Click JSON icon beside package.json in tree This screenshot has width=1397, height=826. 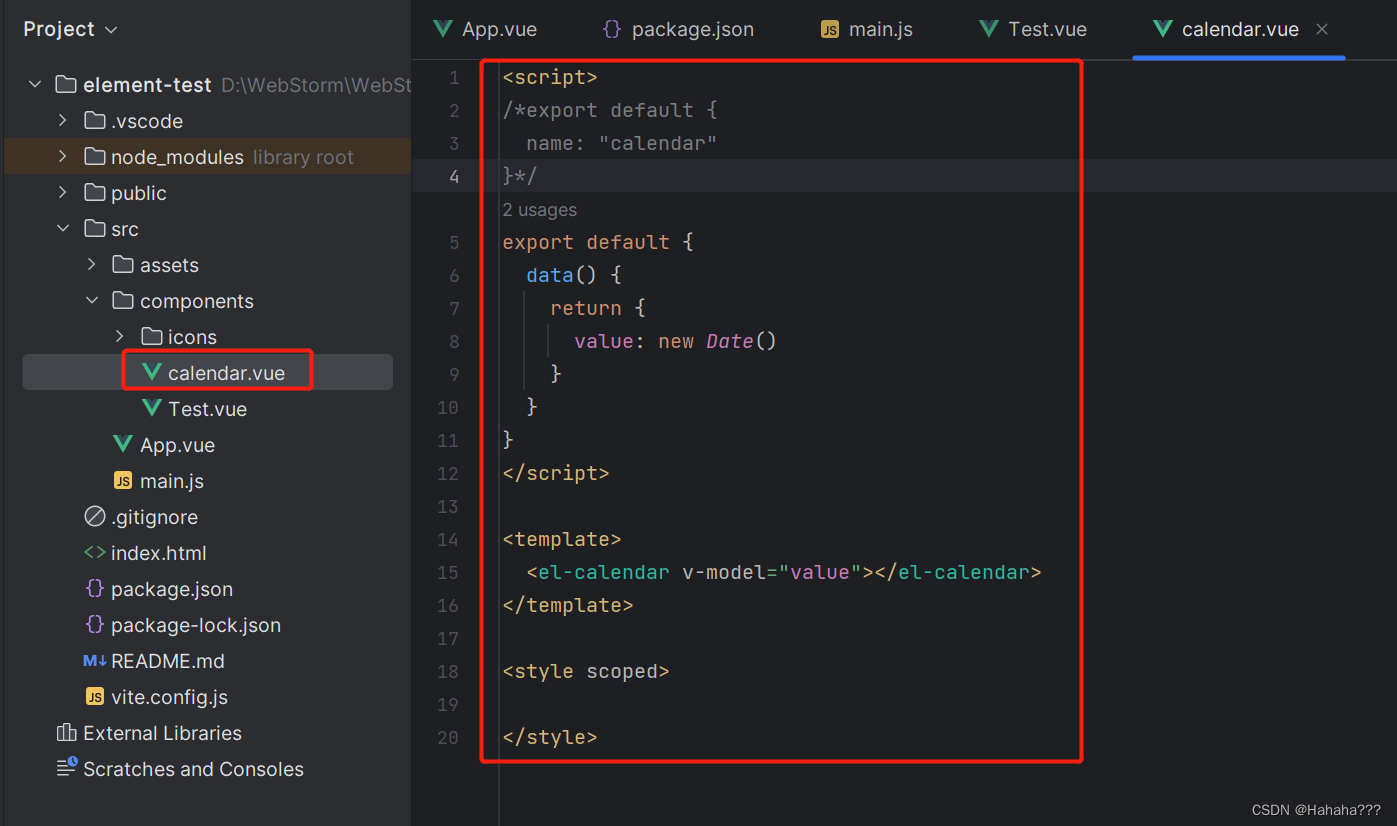point(95,589)
